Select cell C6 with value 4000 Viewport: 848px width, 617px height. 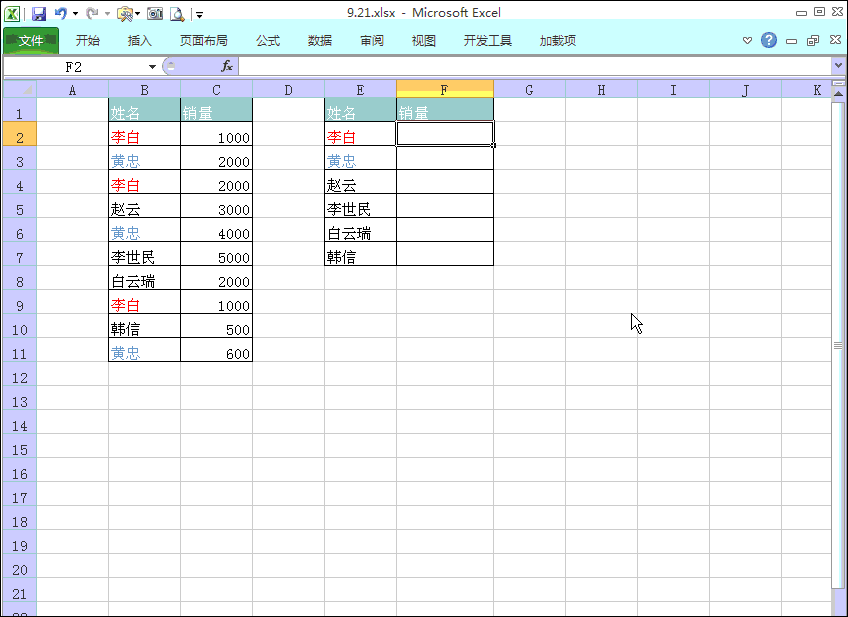click(216, 230)
